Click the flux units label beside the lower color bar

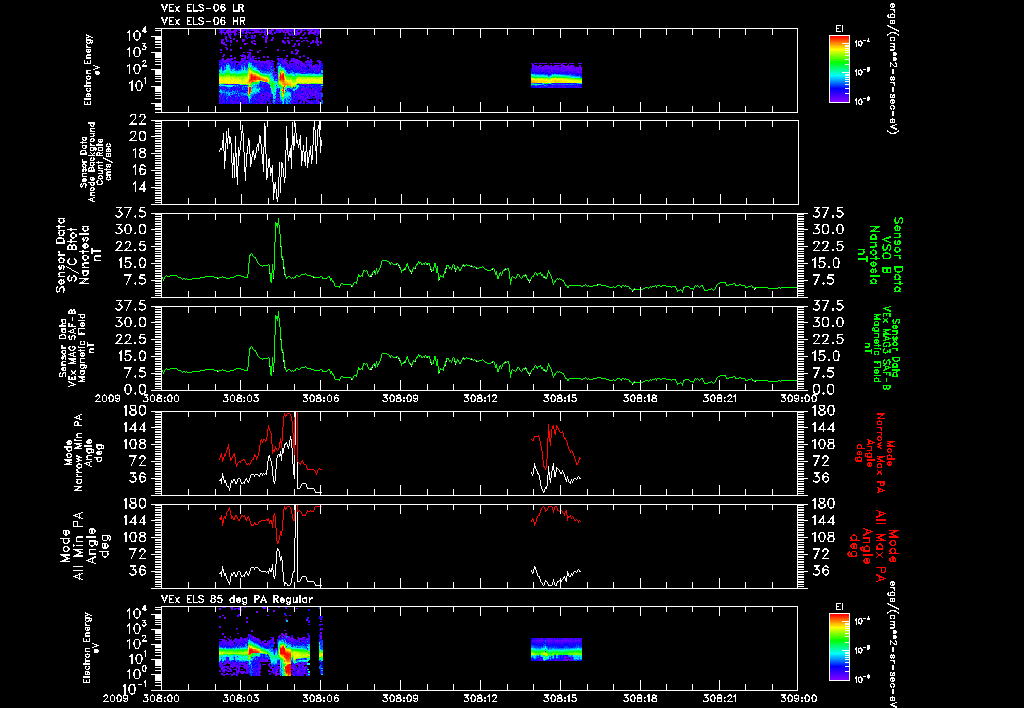[x=891, y=643]
